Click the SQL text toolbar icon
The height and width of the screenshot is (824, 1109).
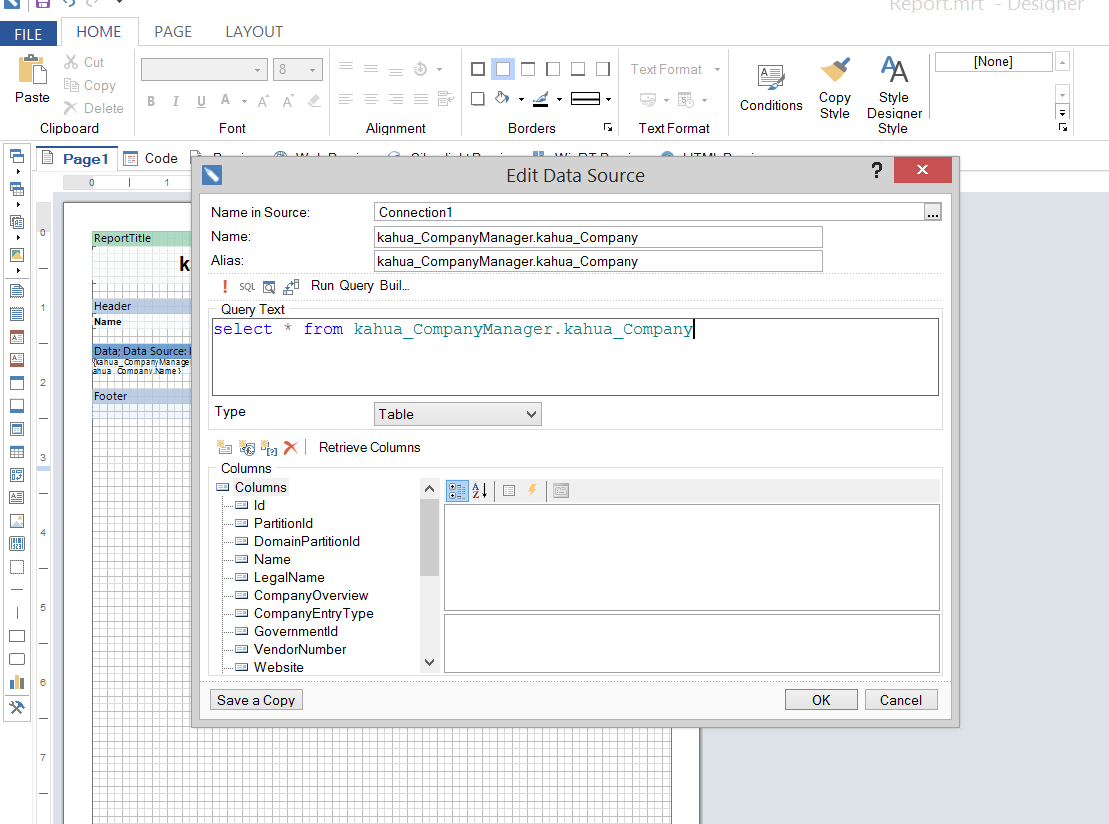(x=247, y=286)
